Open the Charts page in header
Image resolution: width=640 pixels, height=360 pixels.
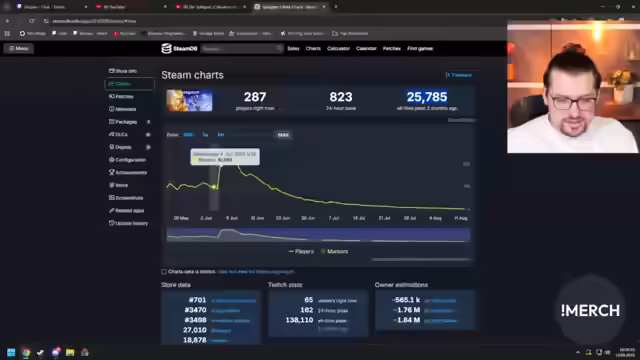coord(313,48)
